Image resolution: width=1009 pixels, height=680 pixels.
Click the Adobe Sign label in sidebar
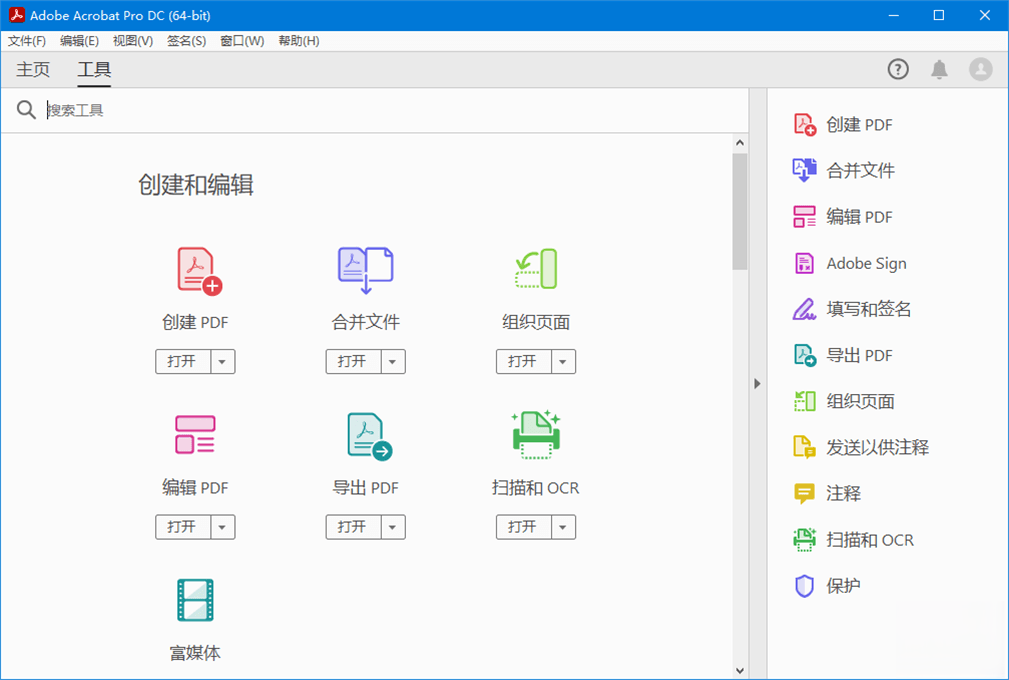(866, 263)
